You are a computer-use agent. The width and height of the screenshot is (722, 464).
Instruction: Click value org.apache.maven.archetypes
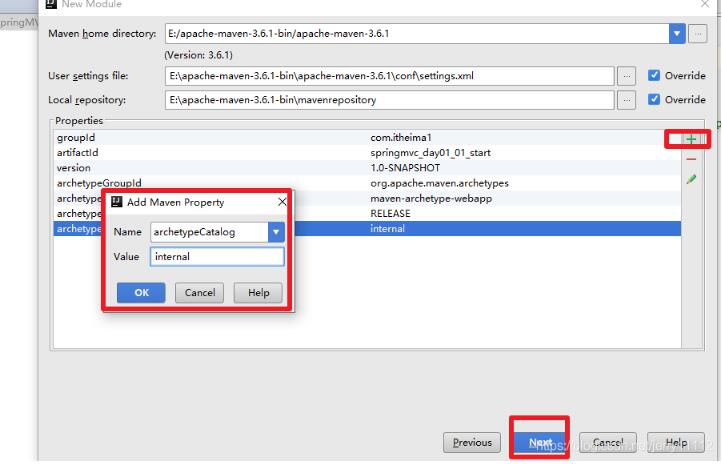pos(439,183)
